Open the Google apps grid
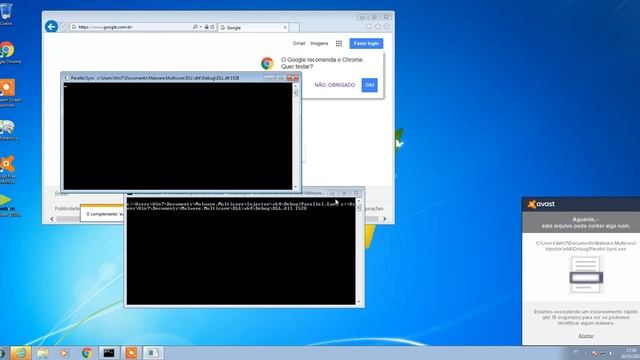Image resolution: width=640 pixels, height=360 pixels. tap(339, 43)
